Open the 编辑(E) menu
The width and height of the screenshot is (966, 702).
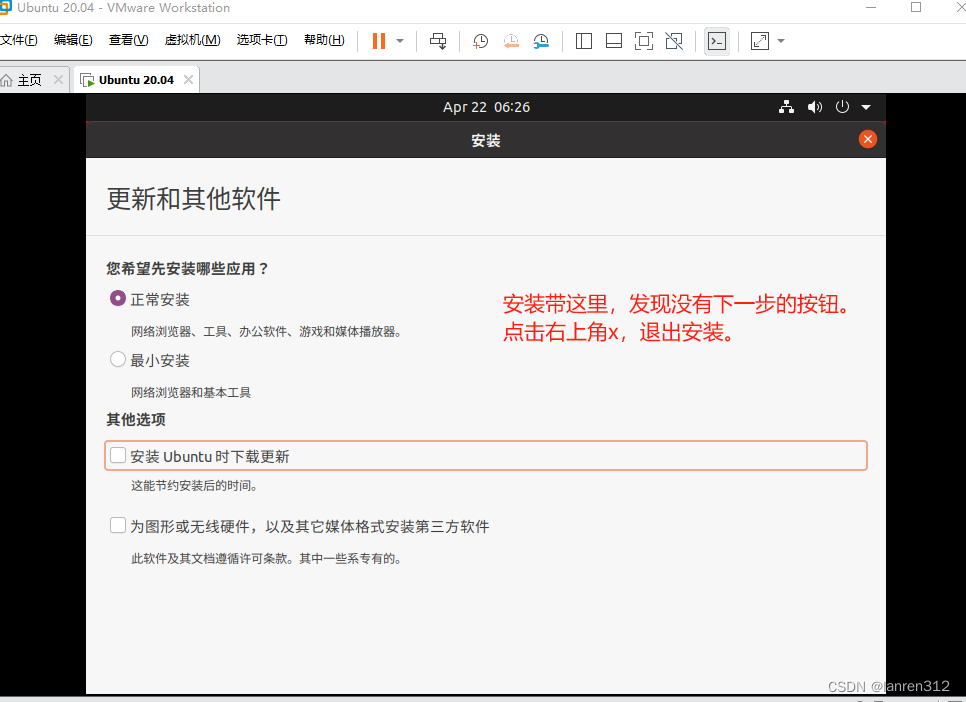73,40
